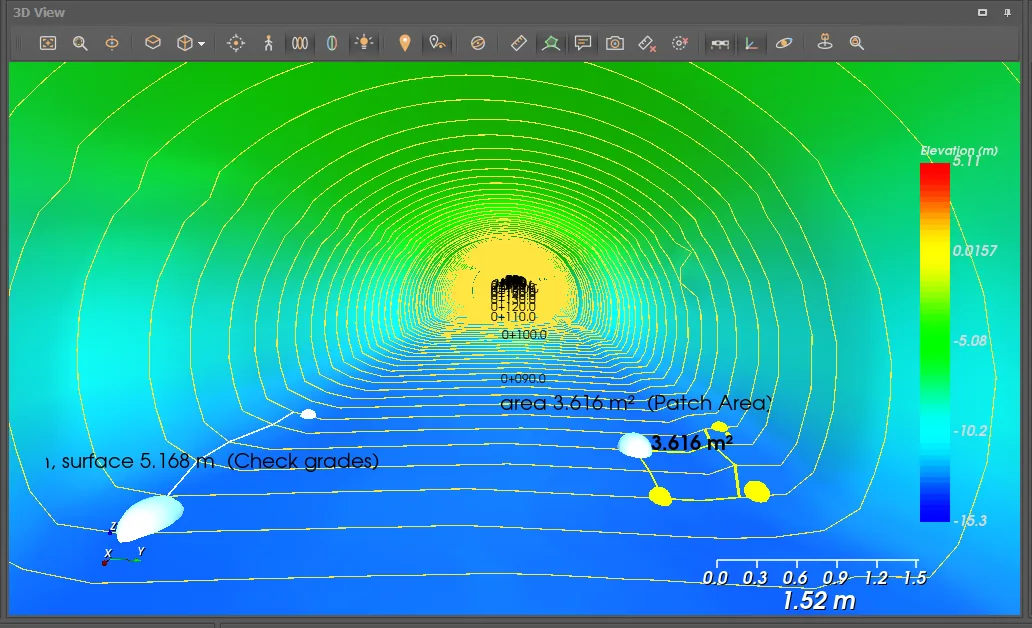Click the zoom lock magnifier icon
The image size is (1032, 628).
click(x=856, y=43)
